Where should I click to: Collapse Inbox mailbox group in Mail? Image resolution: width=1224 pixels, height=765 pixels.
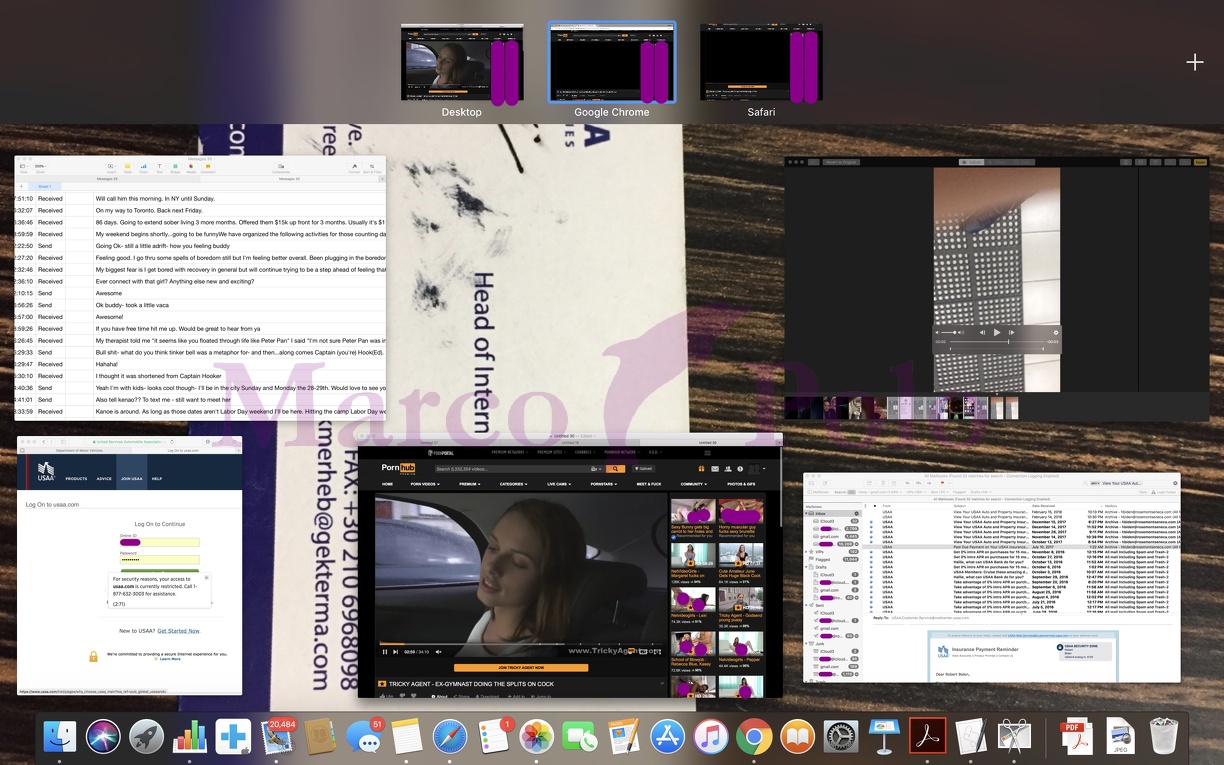coord(806,513)
